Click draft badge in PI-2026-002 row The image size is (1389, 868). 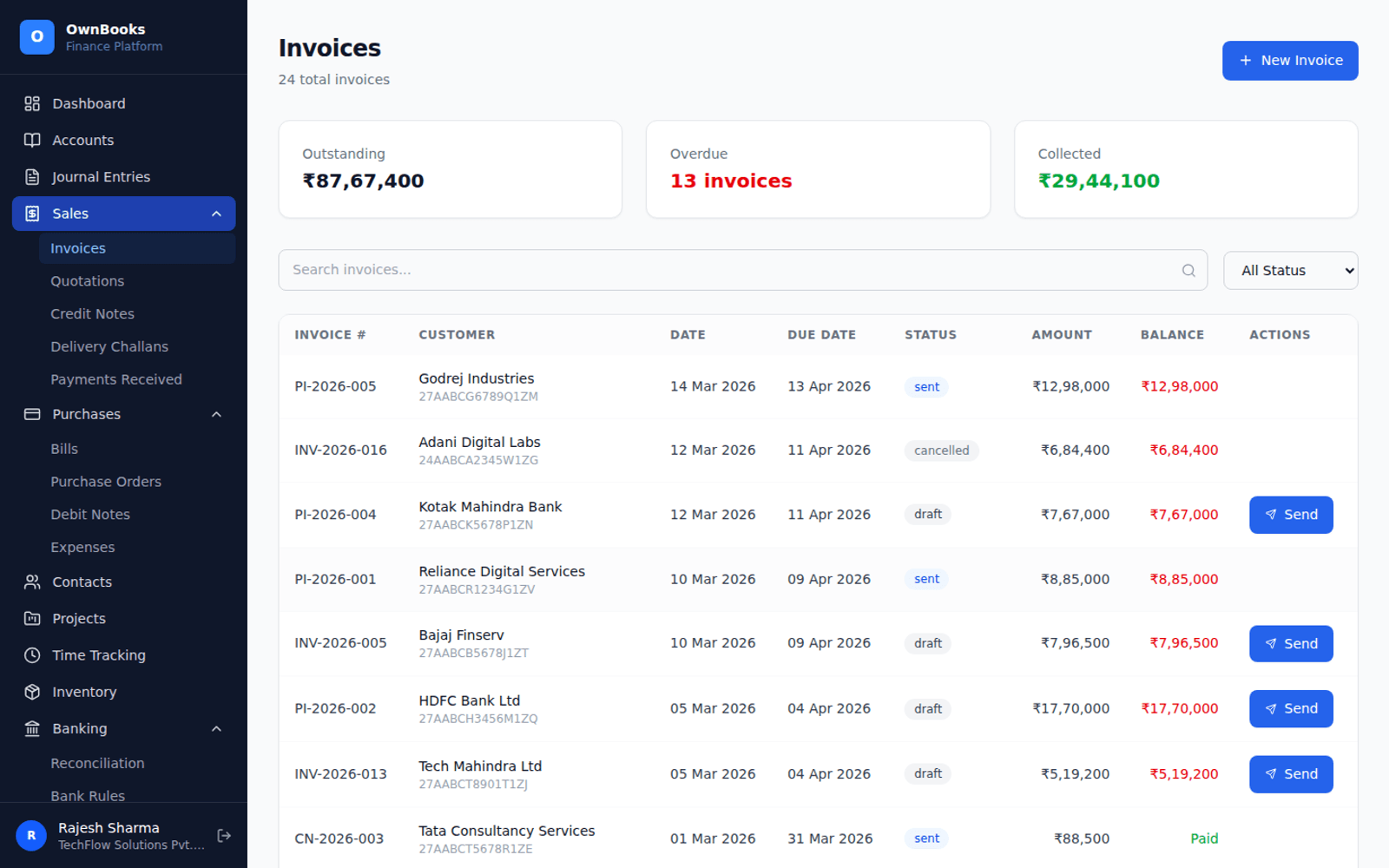927,709
